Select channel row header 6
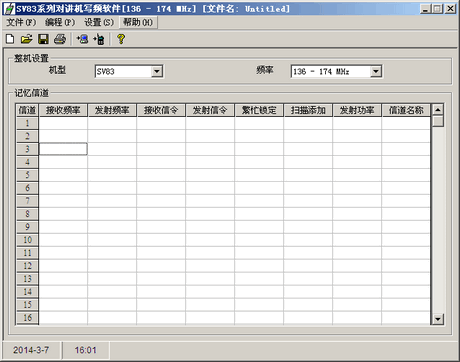This screenshot has width=460, height=362. click(27, 188)
